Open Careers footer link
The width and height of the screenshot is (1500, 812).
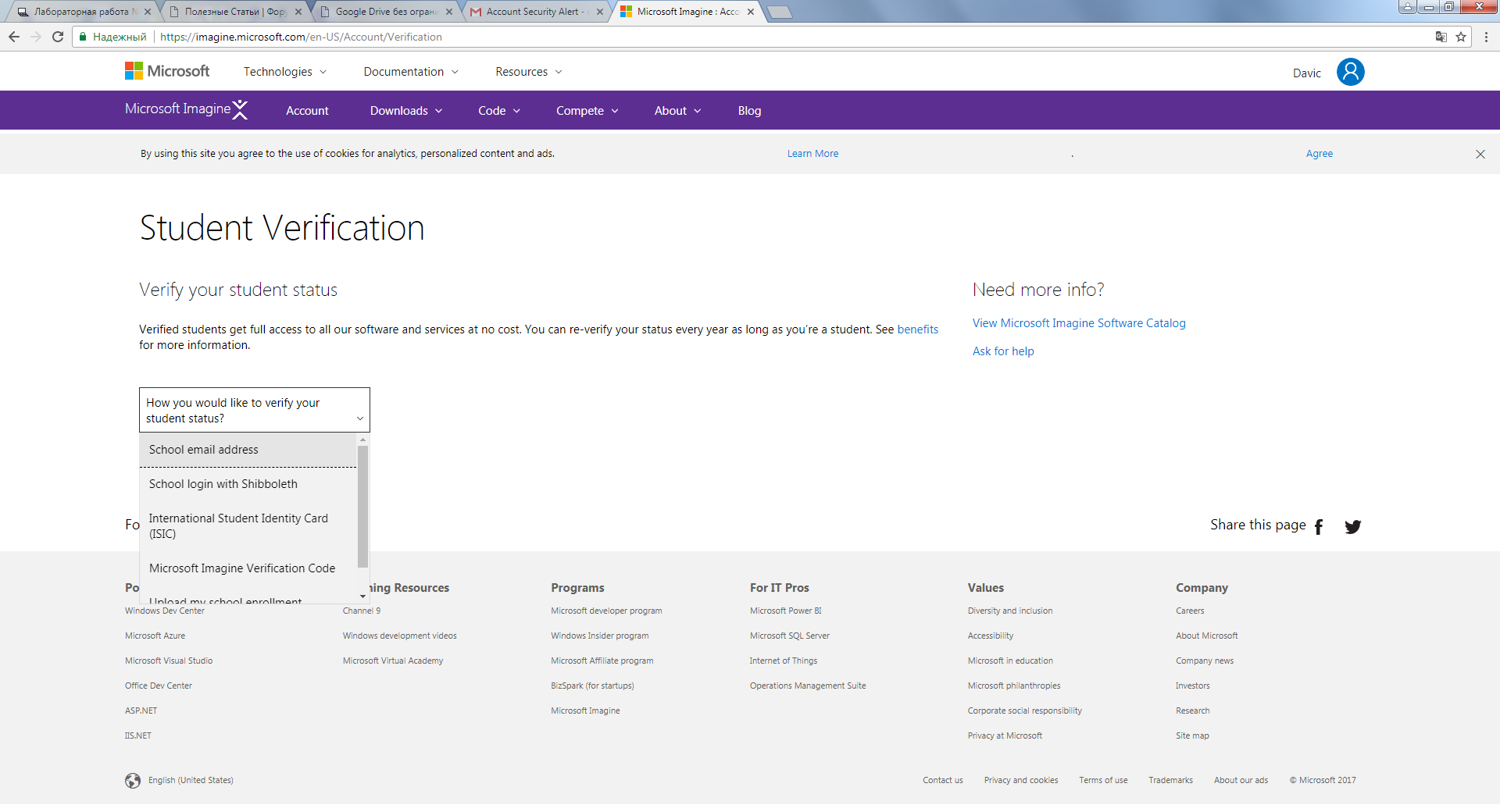pyautogui.click(x=1190, y=611)
